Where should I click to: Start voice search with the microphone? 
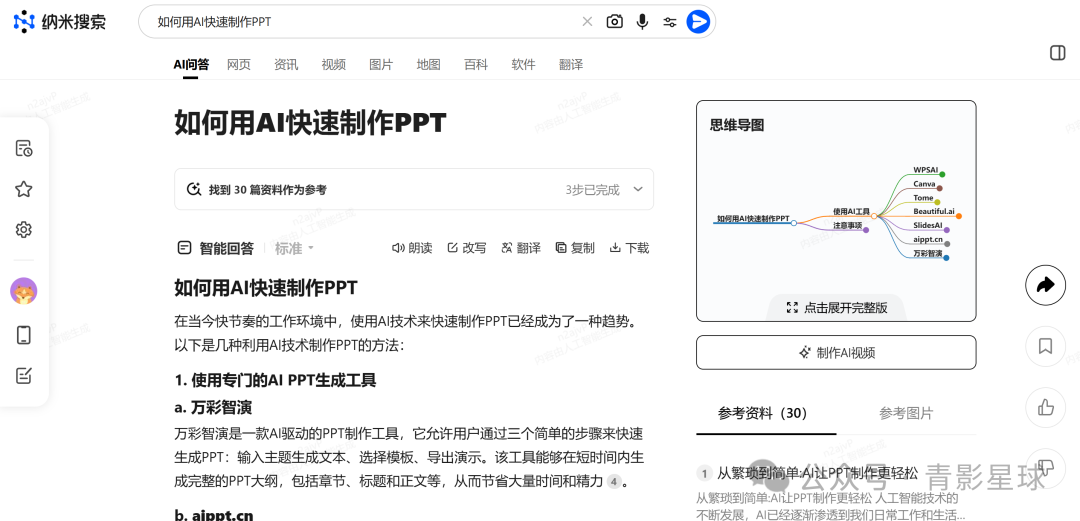(642, 21)
